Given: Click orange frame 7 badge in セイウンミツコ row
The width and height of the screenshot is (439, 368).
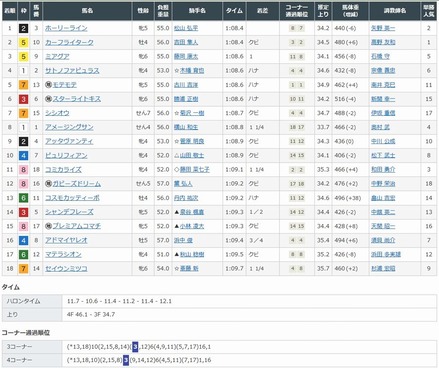Looking at the screenshot, I should pyautogui.click(x=23, y=269).
